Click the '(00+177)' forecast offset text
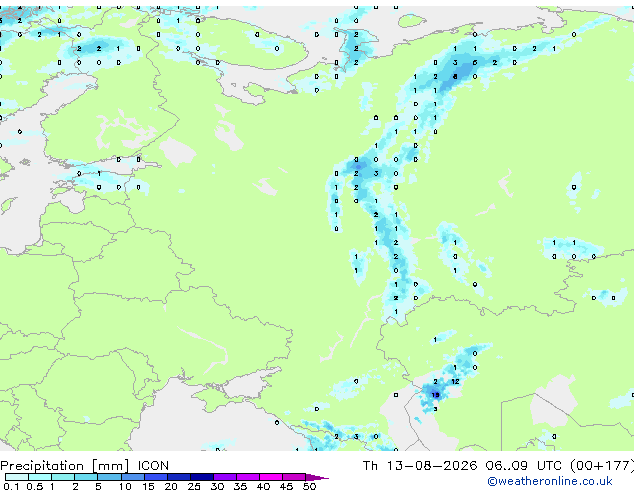The height and width of the screenshot is (490, 634). [602, 466]
